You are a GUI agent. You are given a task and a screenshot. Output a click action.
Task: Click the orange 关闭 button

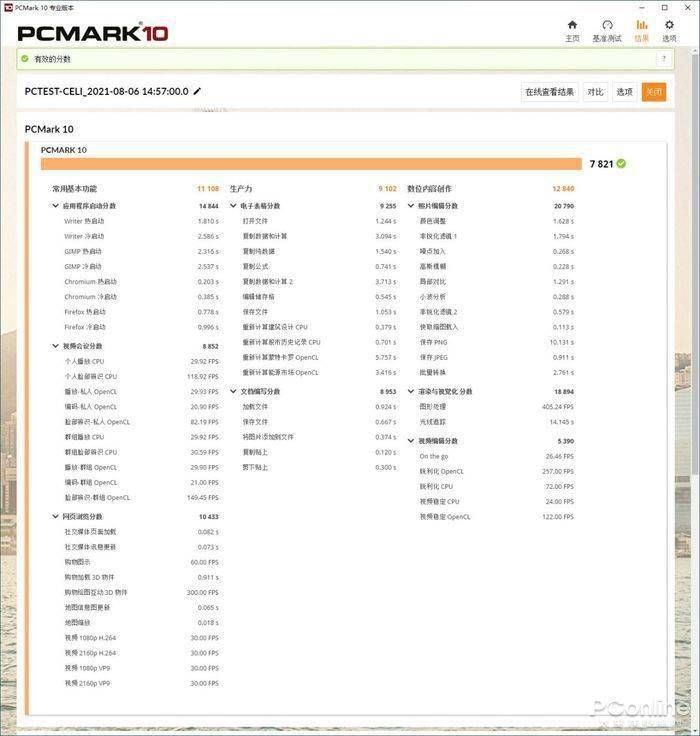tap(654, 92)
